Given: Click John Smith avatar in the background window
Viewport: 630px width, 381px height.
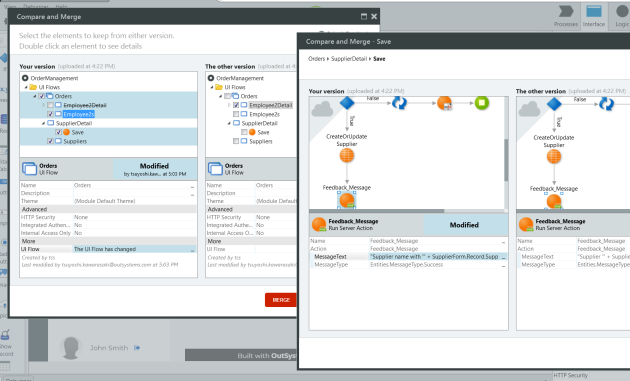Looking at the screenshot, I should (71, 347).
